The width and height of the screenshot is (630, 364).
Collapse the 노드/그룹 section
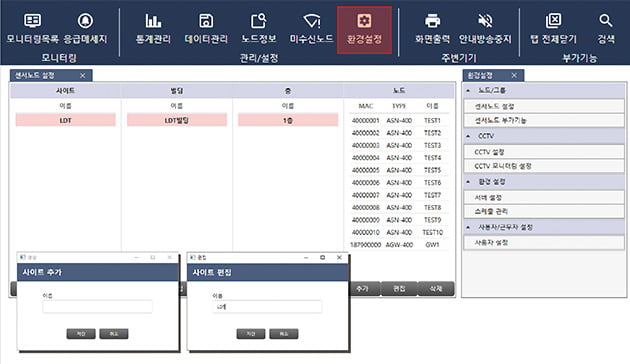(x=468, y=90)
